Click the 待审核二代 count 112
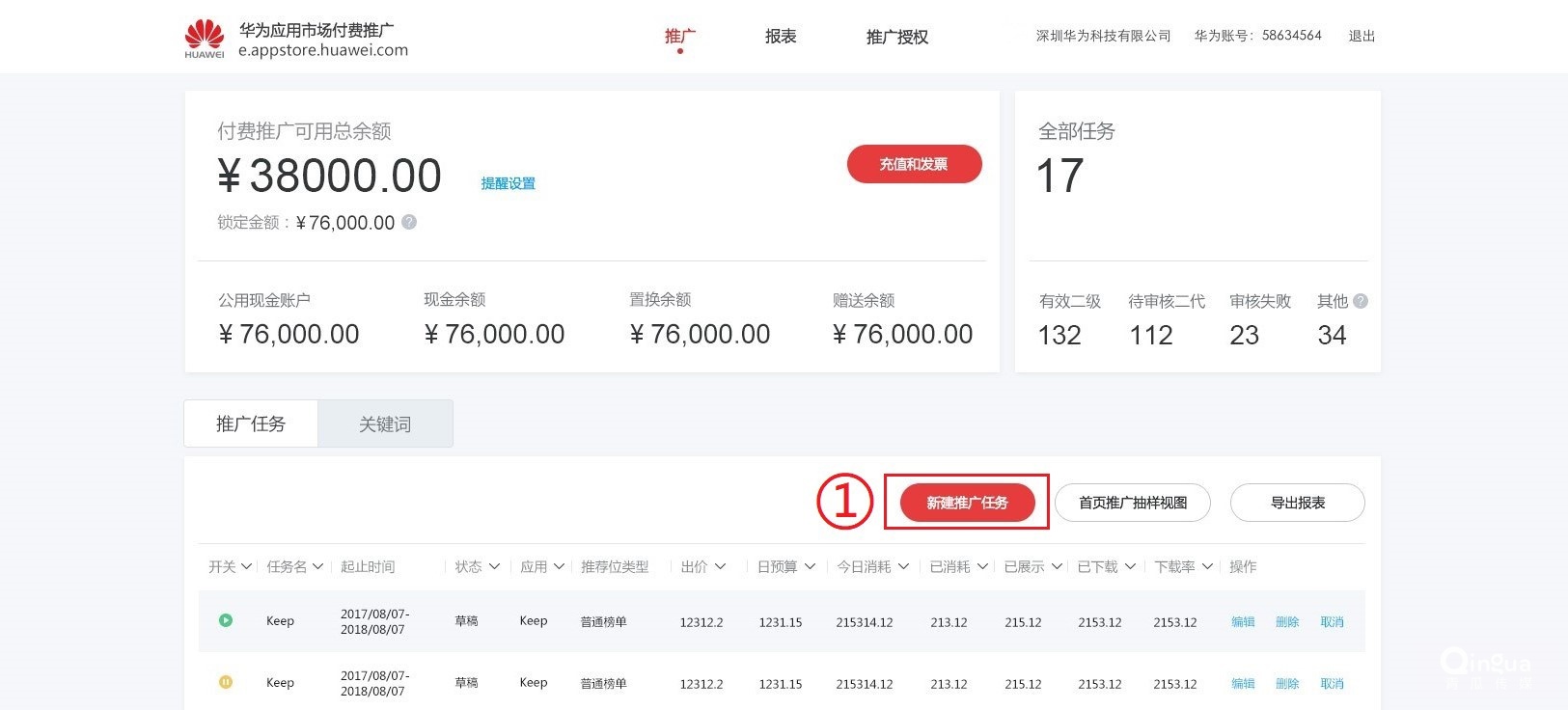 pyautogui.click(x=1151, y=335)
